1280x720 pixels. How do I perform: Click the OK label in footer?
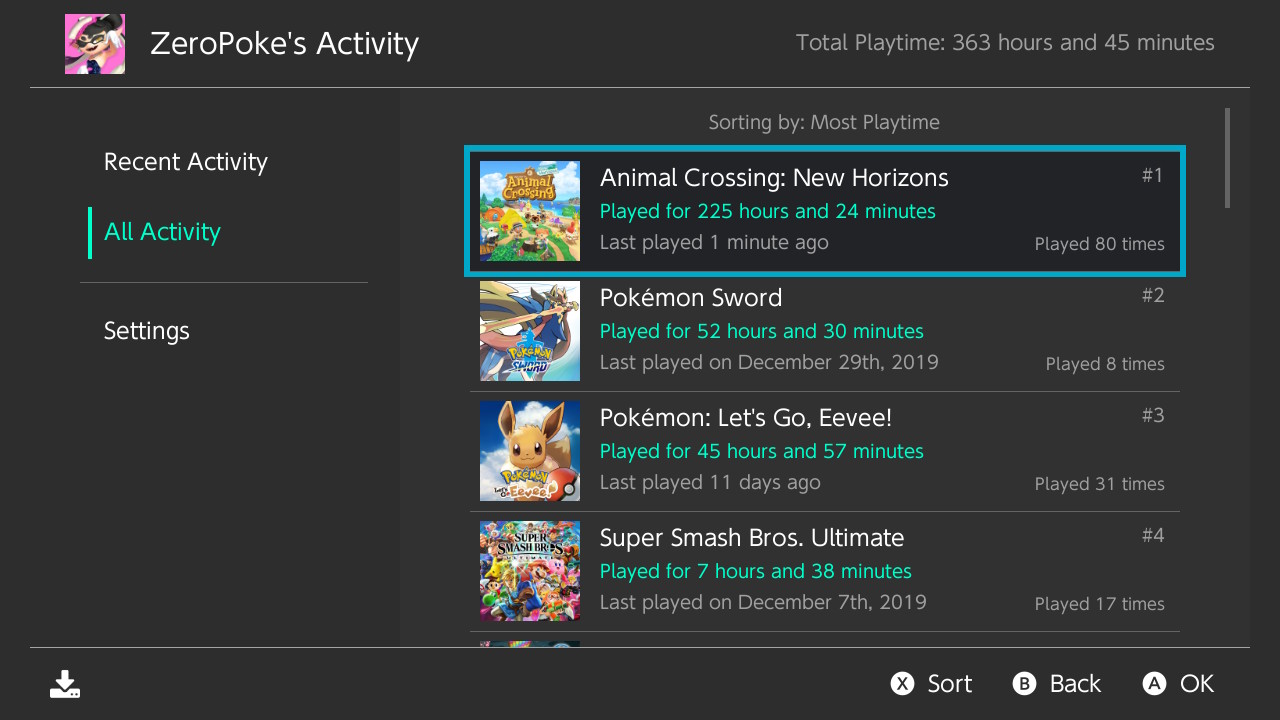coord(1196,684)
